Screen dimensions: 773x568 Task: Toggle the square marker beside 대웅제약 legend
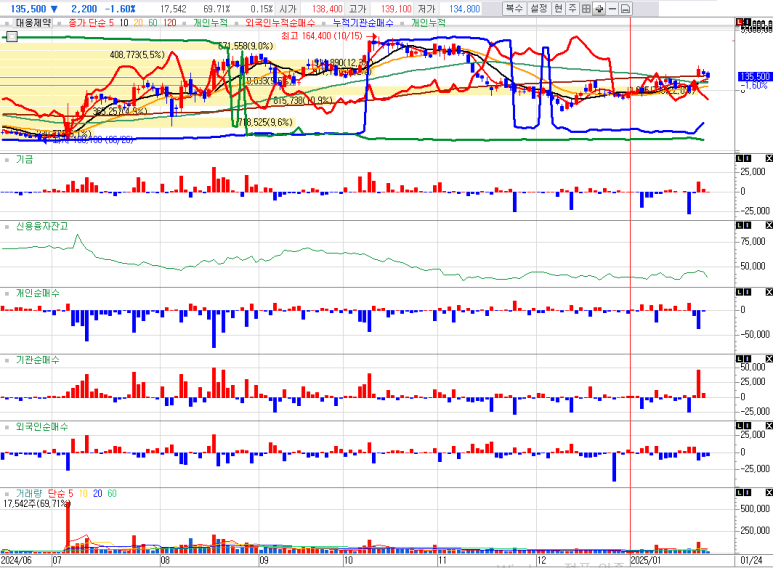pos(7,23)
